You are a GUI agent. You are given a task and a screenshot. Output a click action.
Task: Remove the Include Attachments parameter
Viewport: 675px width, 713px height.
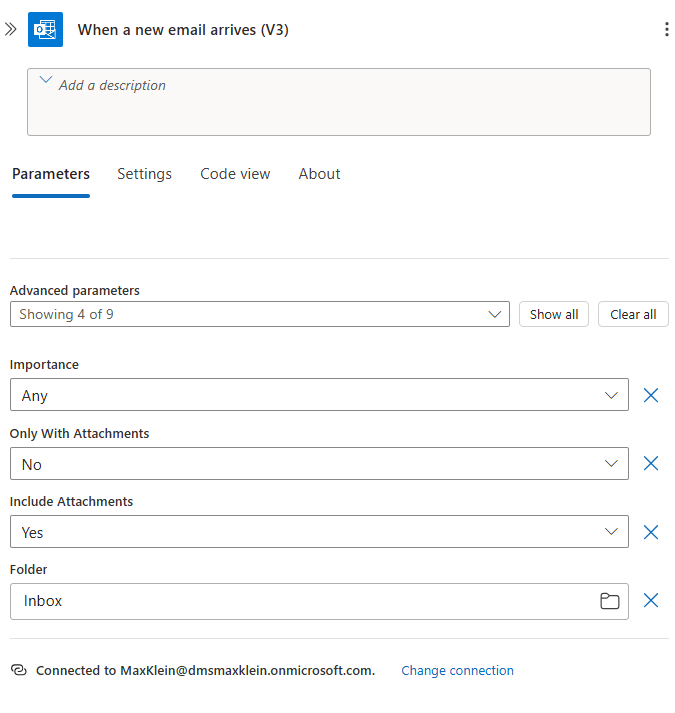pos(651,532)
